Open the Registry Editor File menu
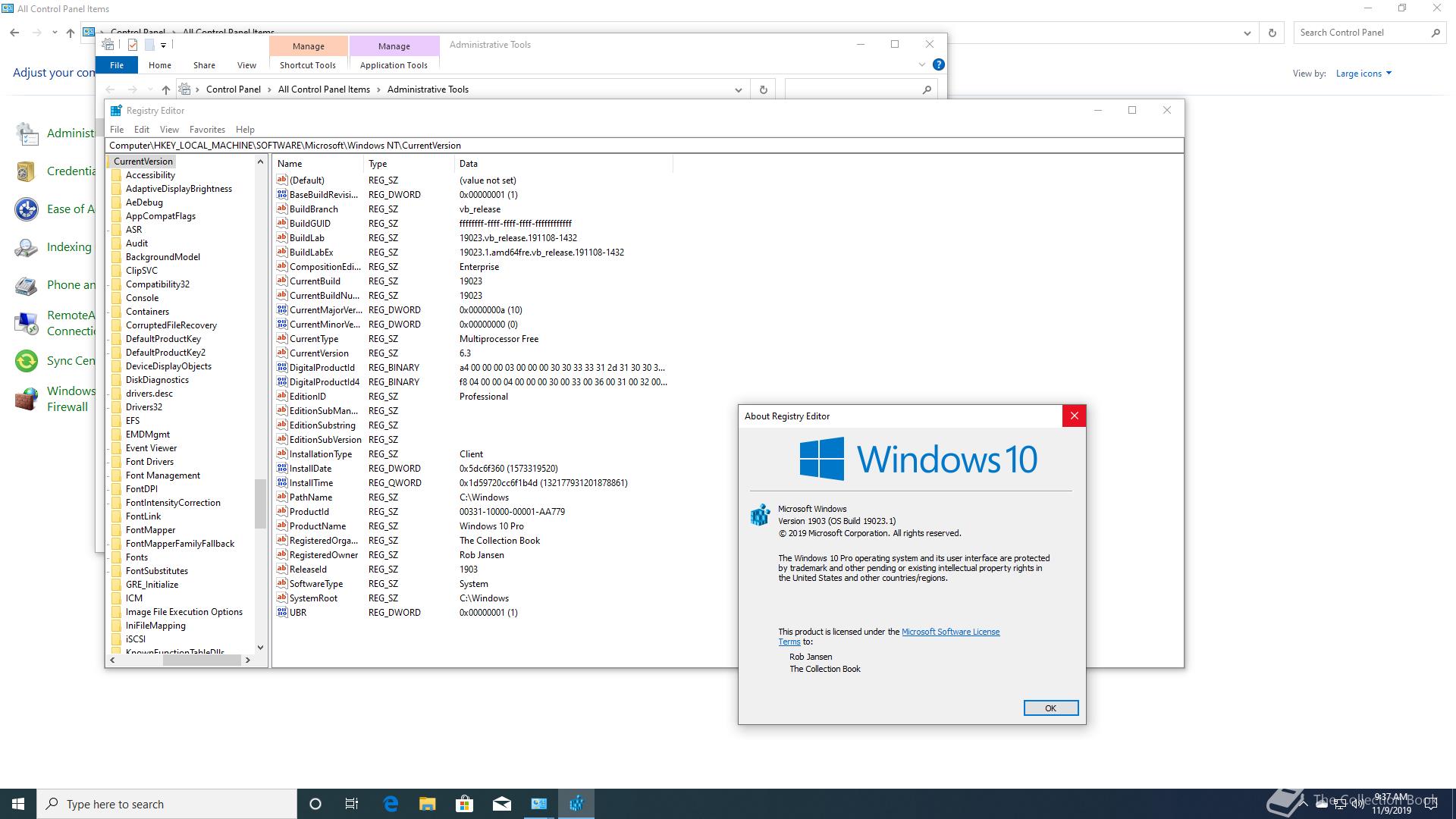 [117, 130]
